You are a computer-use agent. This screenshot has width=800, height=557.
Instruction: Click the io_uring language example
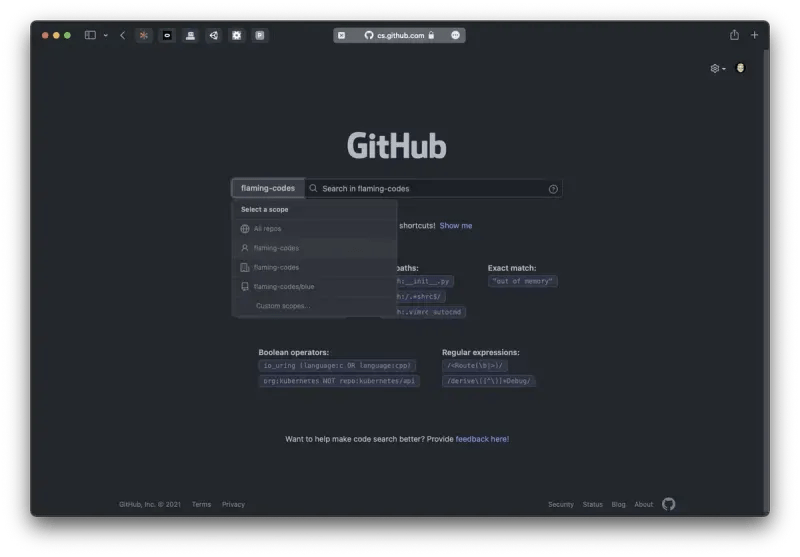[337, 365]
